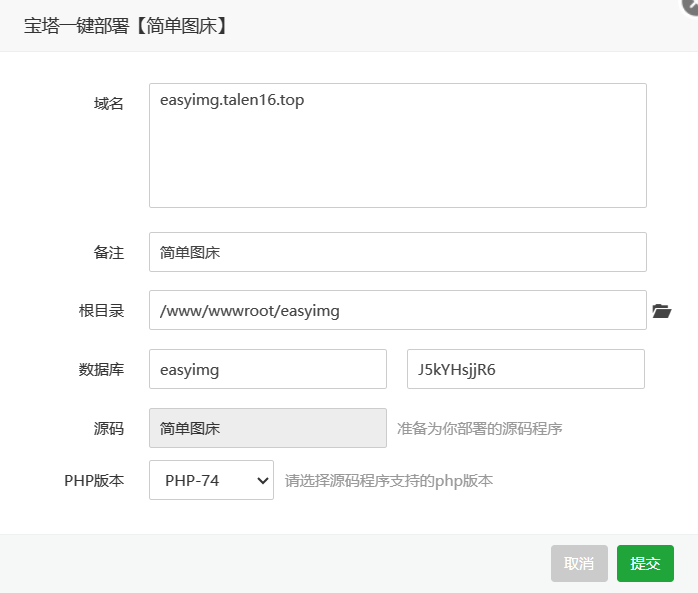
Task: Click the 数据库 label
Action: click(x=101, y=369)
